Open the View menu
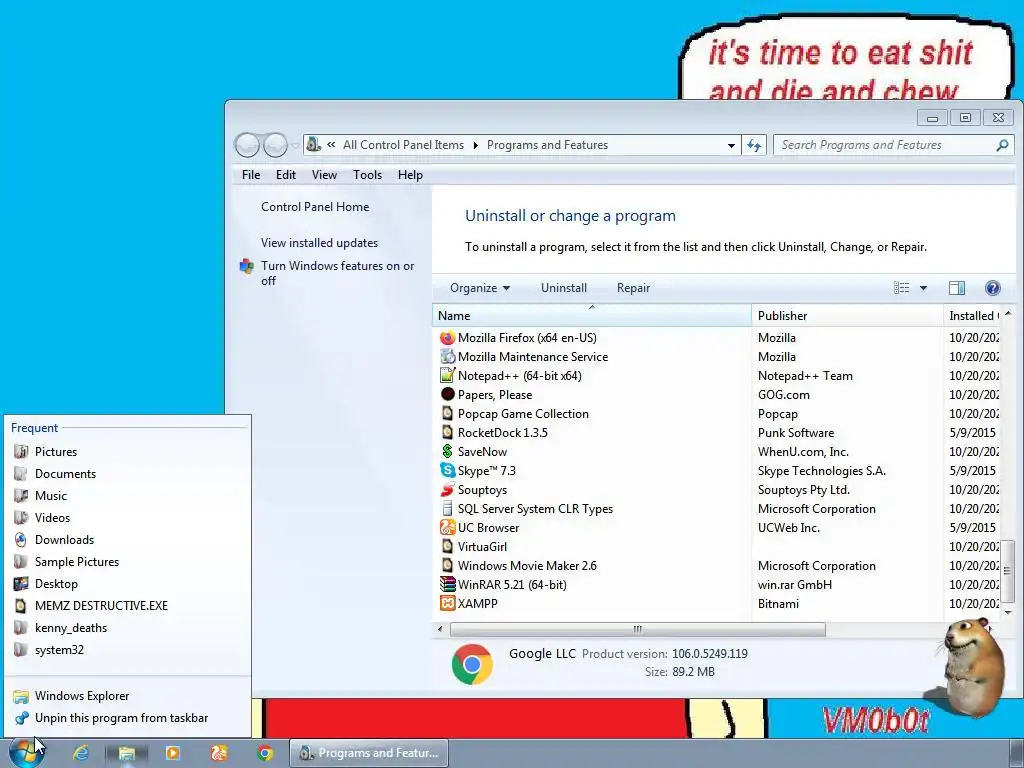 point(324,175)
